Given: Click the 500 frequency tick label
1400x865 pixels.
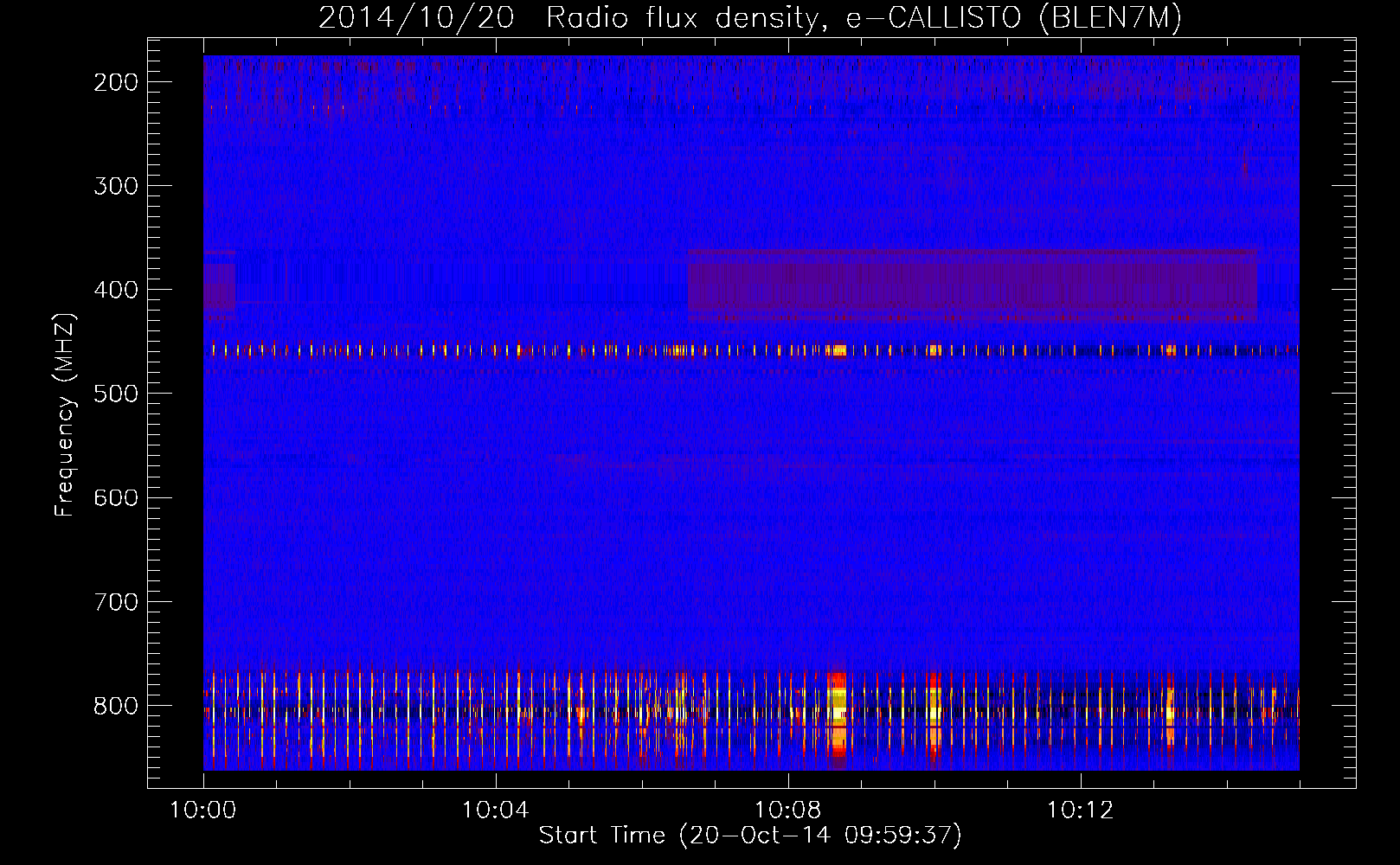Looking at the screenshot, I should point(116,394).
